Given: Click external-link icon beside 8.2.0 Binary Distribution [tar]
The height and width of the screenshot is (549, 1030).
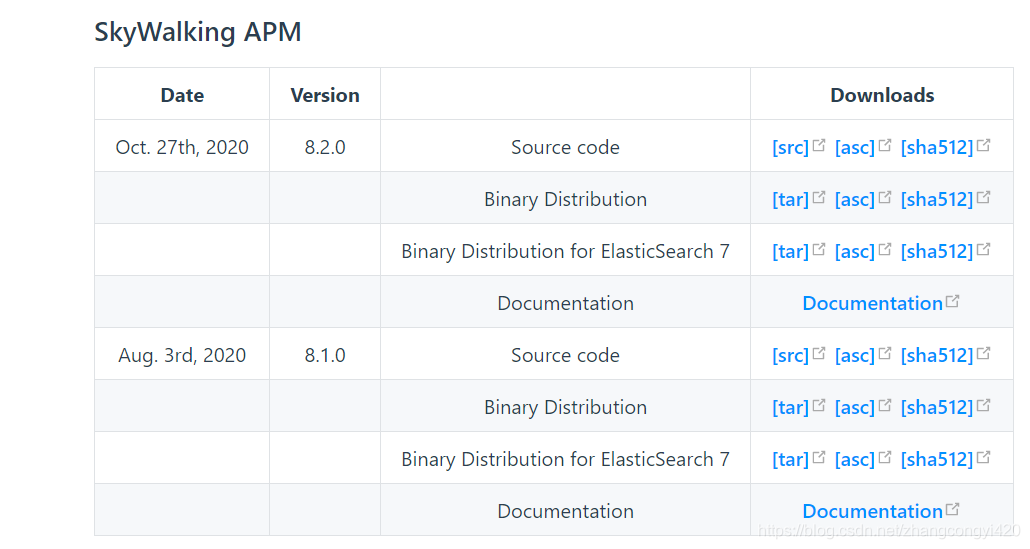Looking at the screenshot, I should click(x=818, y=197).
